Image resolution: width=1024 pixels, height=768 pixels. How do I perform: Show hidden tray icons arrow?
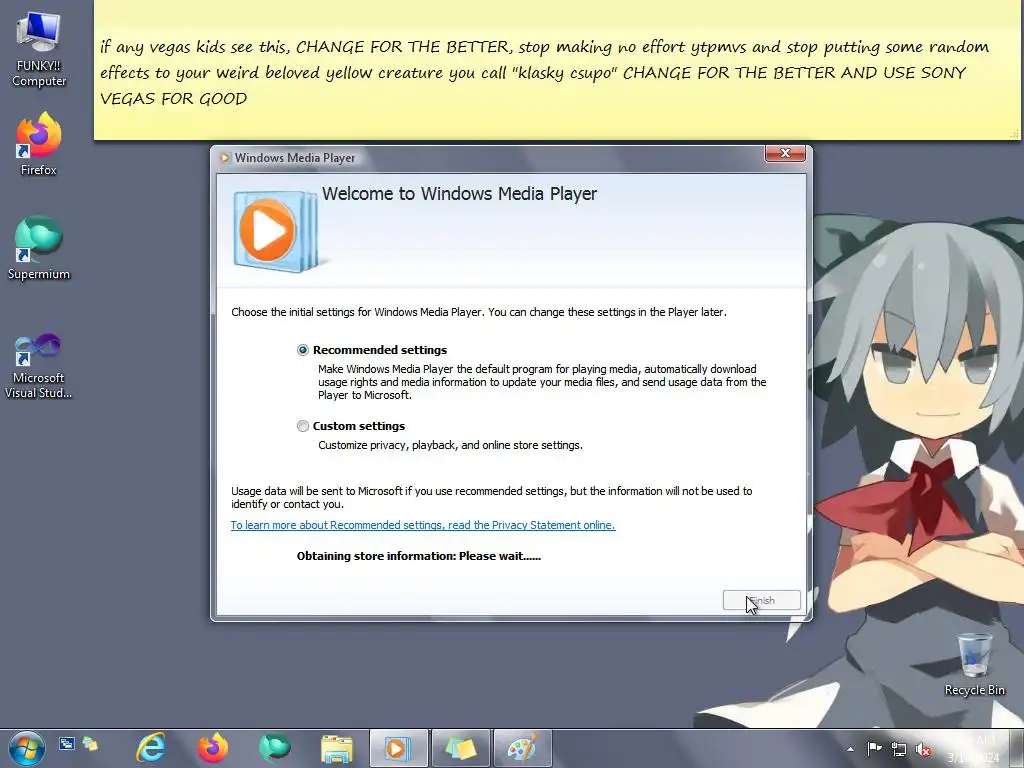tap(850, 749)
